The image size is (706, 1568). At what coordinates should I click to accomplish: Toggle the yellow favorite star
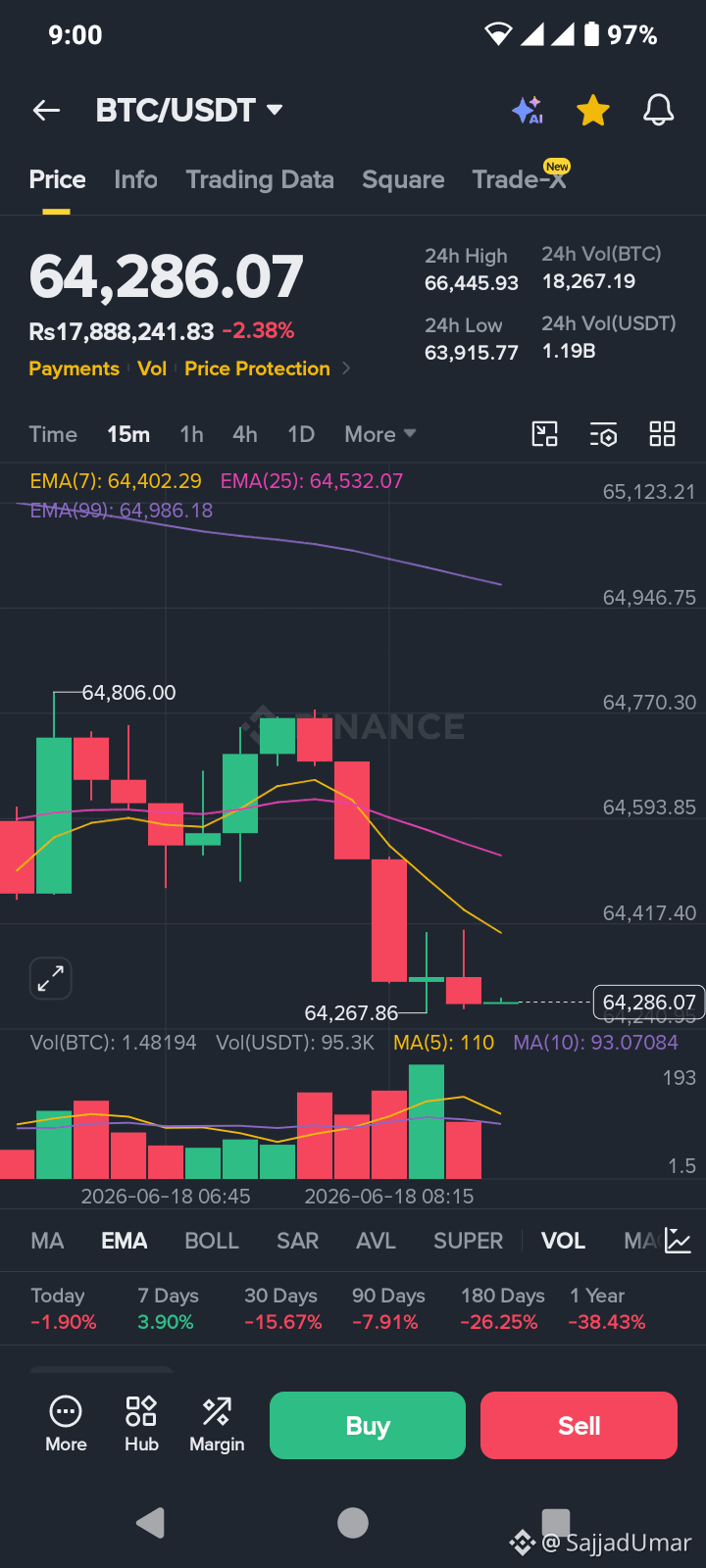[593, 111]
